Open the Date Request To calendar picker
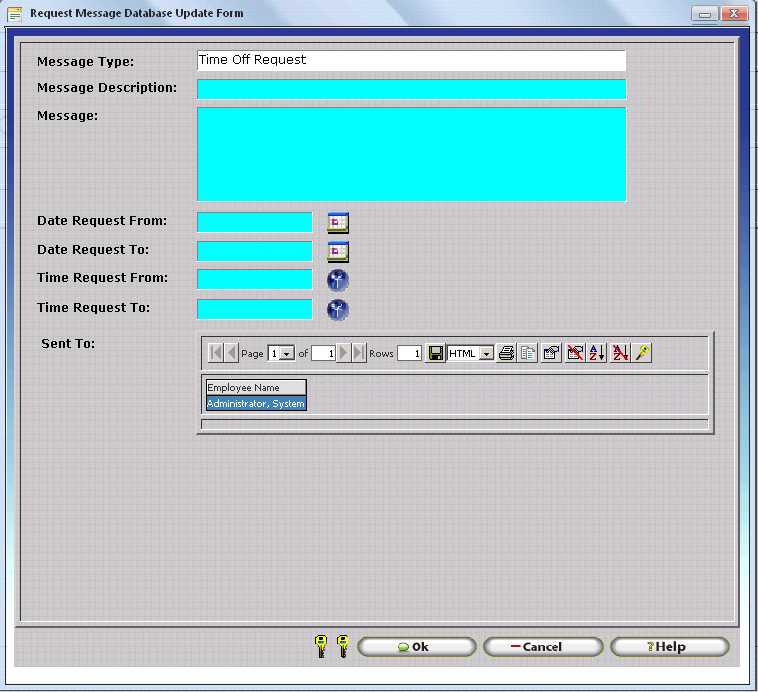758x692 pixels. pos(338,251)
